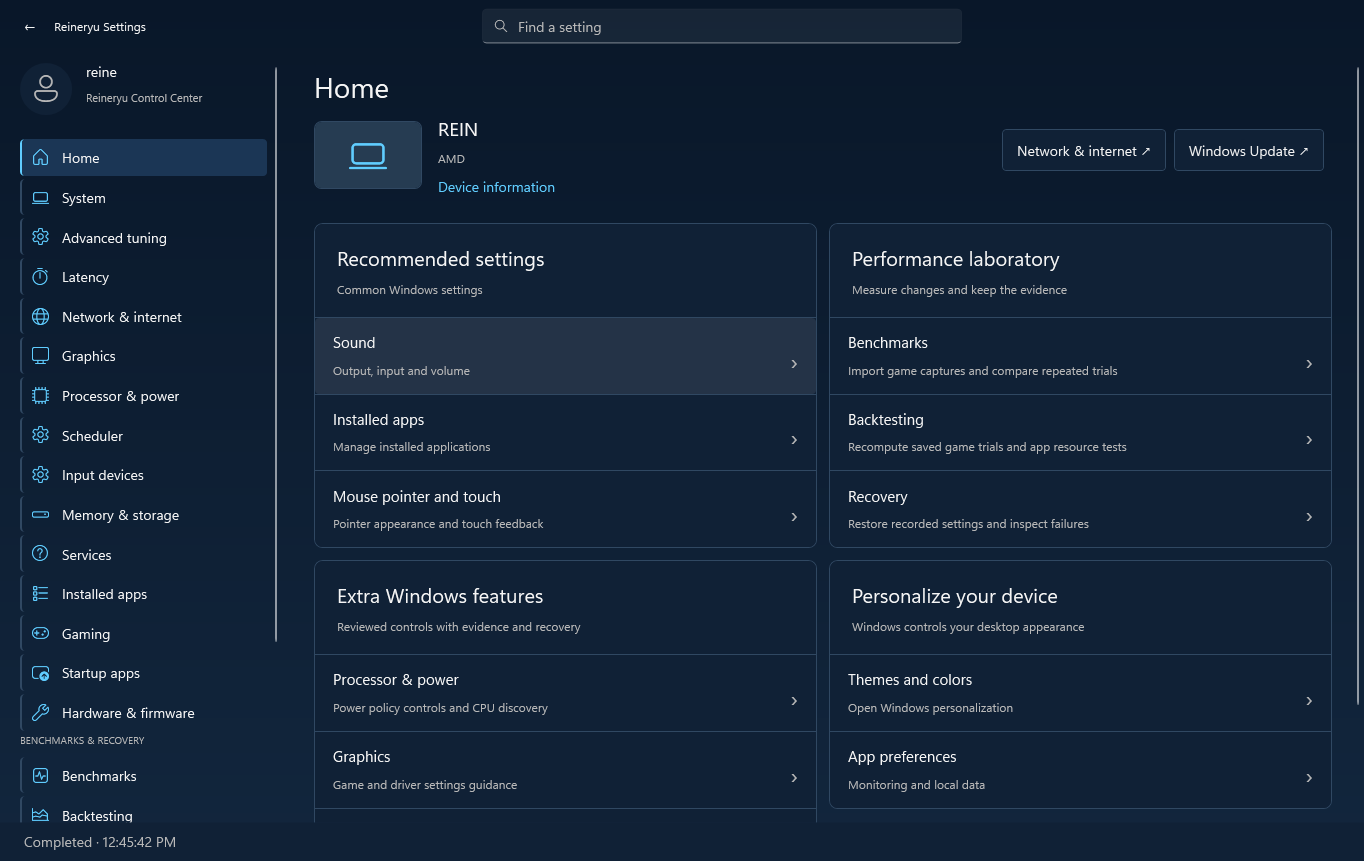The image size is (1364, 861).
Task: Click the Input devices gear icon
Action: (41, 475)
